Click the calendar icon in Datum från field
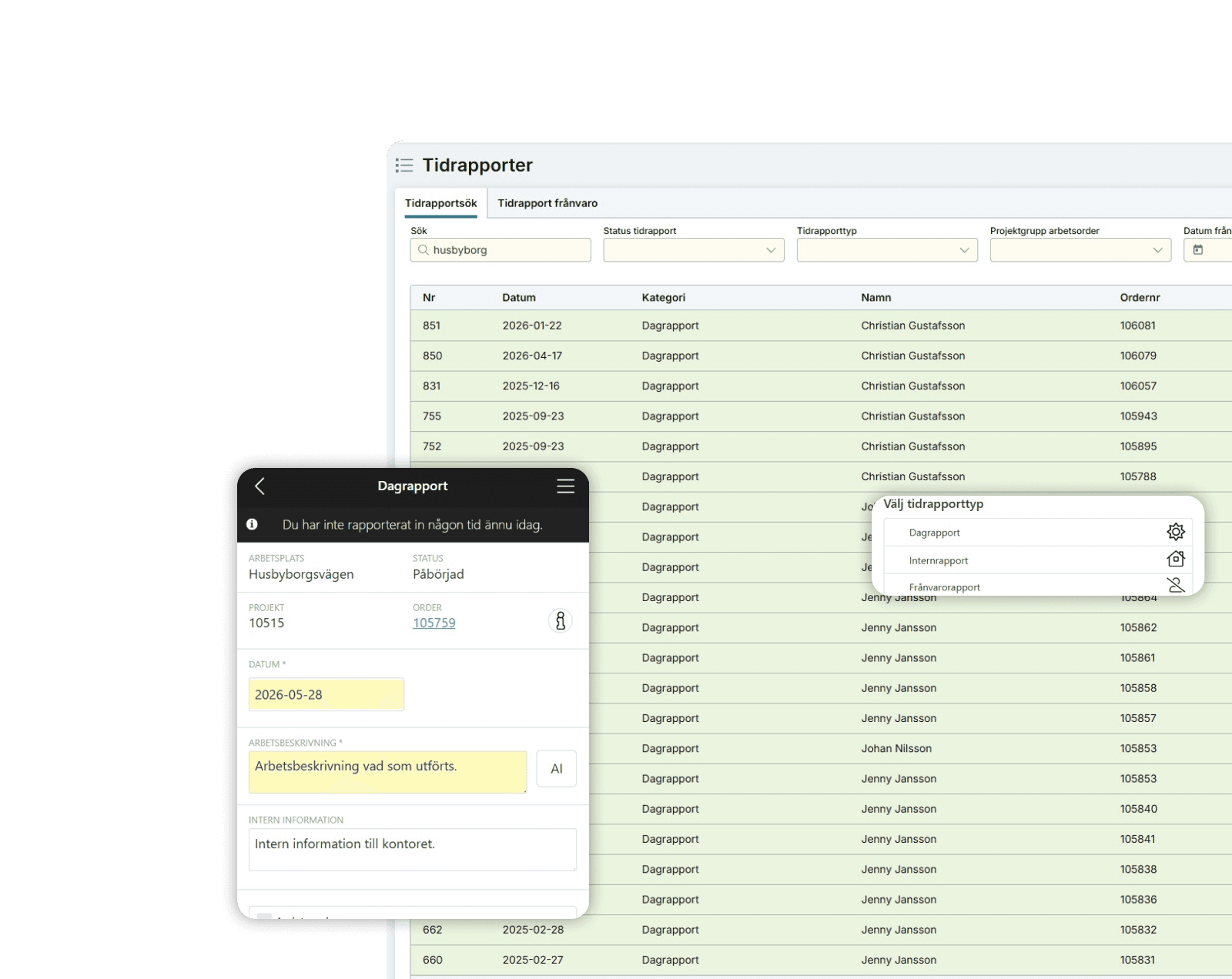 tap(1198, 250)
